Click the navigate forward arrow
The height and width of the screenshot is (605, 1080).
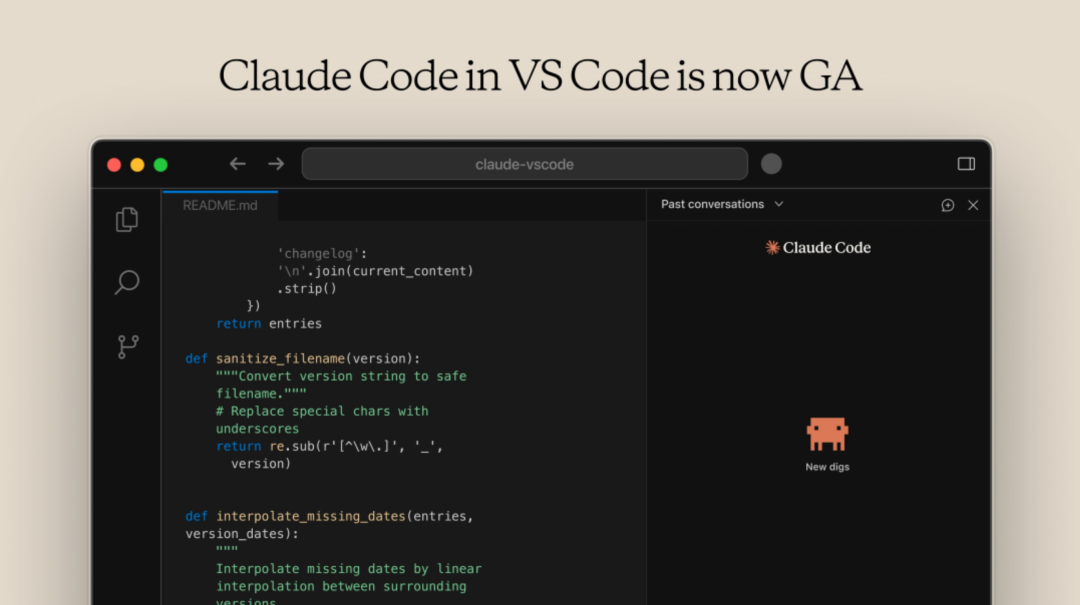(x=276, y=163)
